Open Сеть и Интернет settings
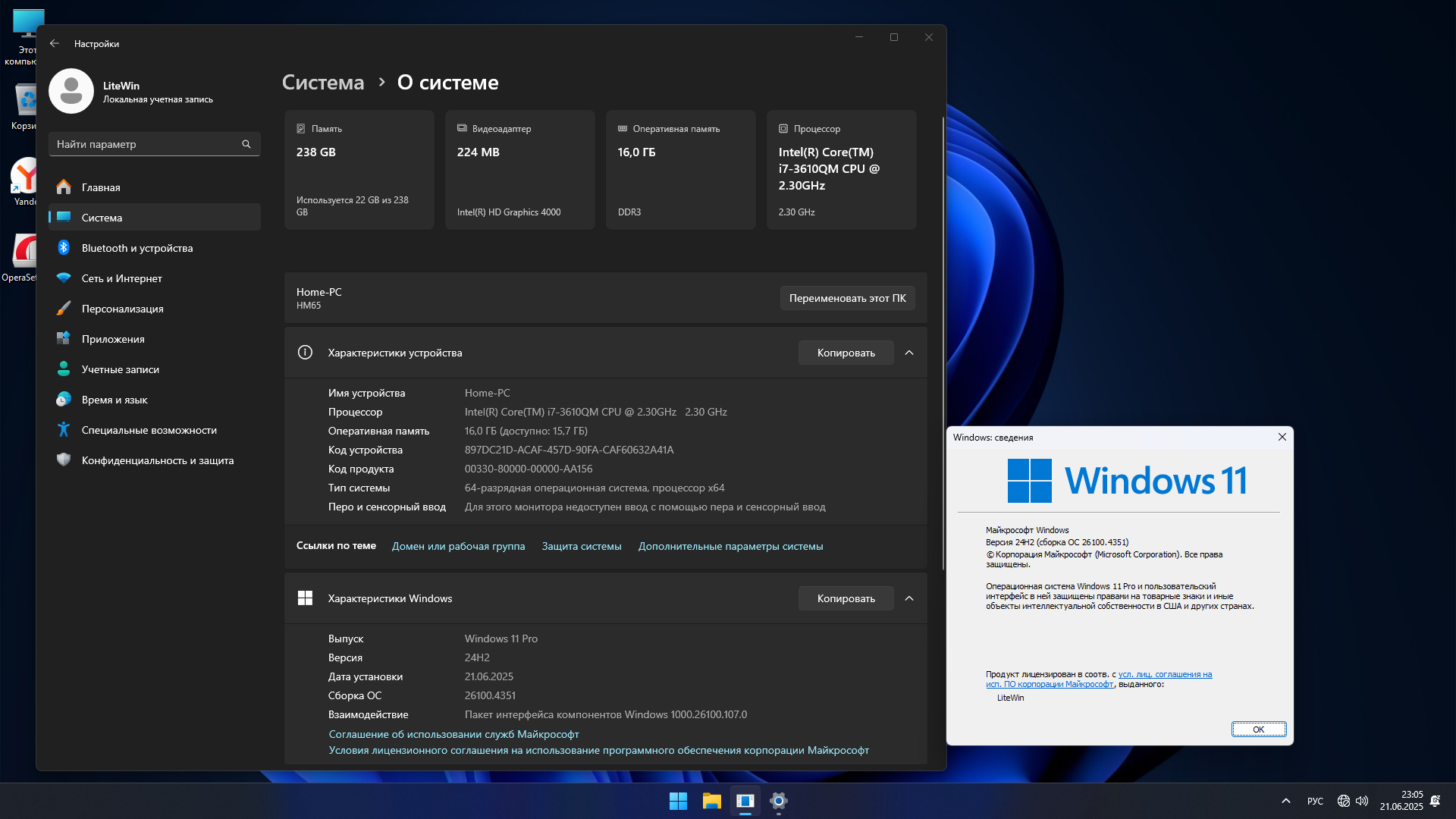 click(x=121, y=278)
